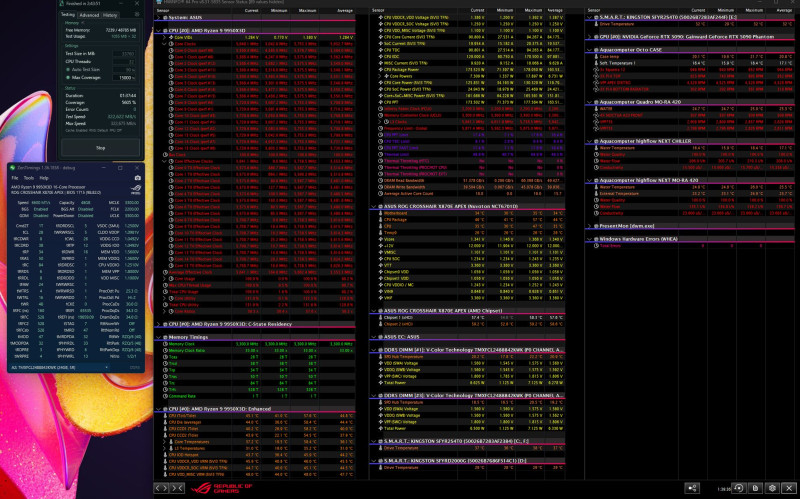Click the Conductivity sensor icon under highflow NEXT CHILLER
Viewport: 800px width, 499px height.
(596, 167)
